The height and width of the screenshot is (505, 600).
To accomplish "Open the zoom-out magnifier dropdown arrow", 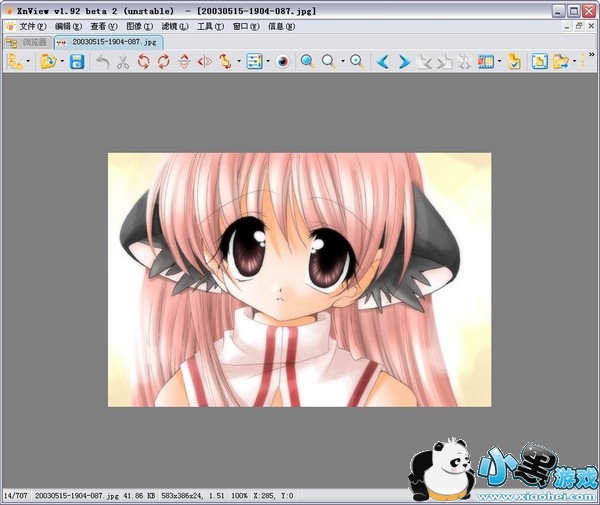I will point(342,62).
